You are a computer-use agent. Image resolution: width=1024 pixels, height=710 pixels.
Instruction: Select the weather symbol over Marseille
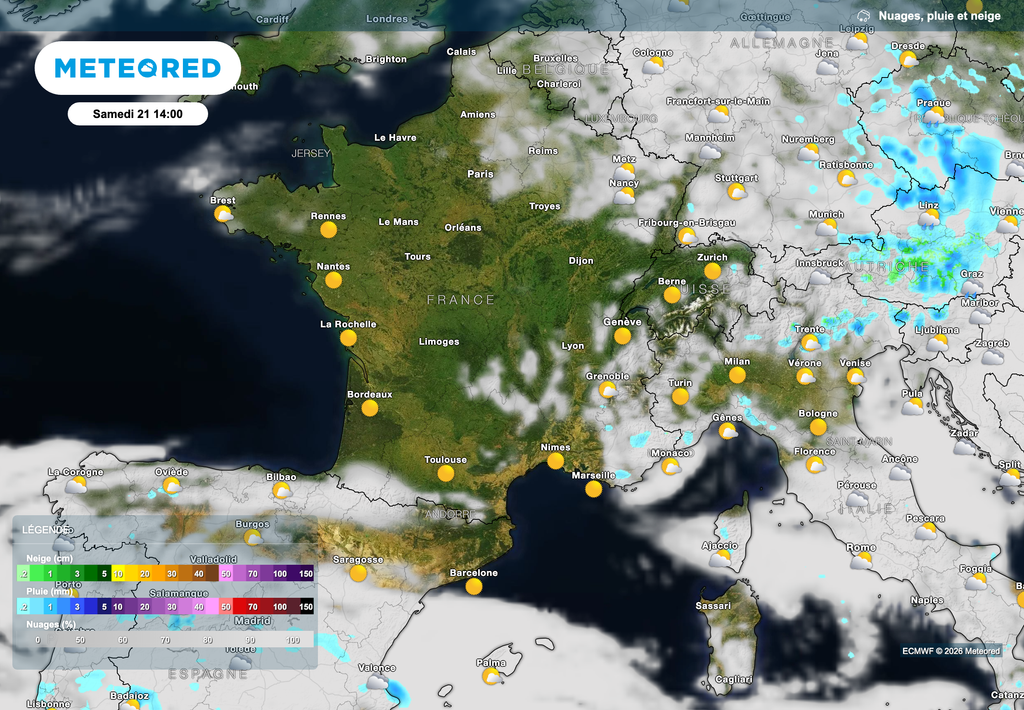point(594,490)
